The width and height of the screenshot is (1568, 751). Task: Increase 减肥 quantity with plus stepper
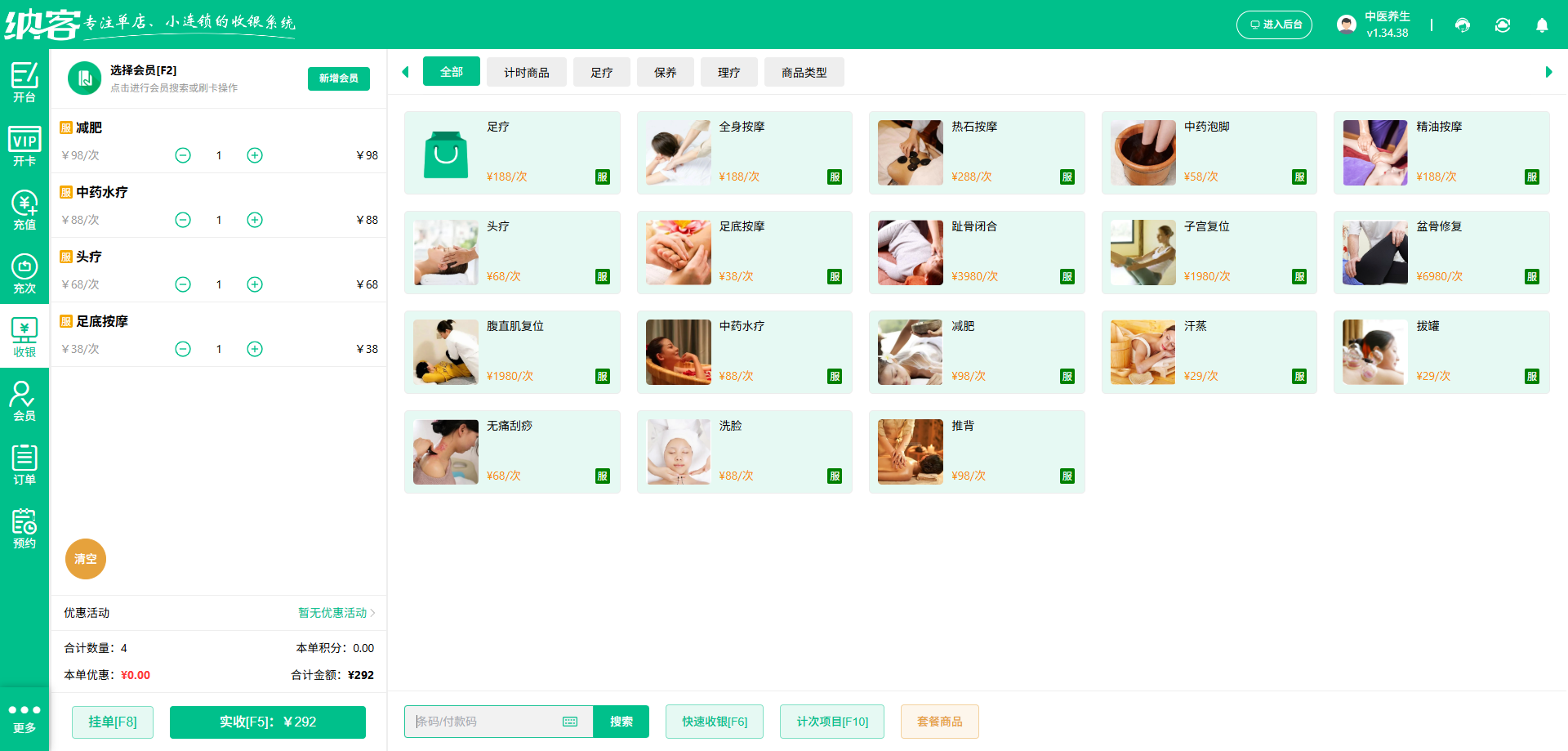(254, 154)
